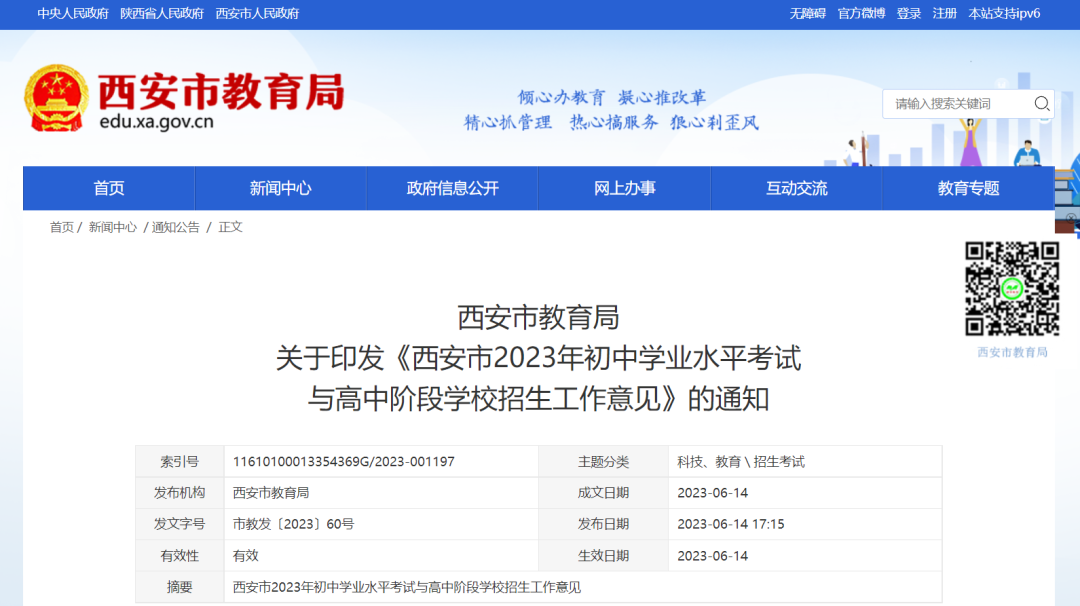Go to 陕西省人民政府 site link
This screenshot has height=606, width=1080.
tap(161, 14)
